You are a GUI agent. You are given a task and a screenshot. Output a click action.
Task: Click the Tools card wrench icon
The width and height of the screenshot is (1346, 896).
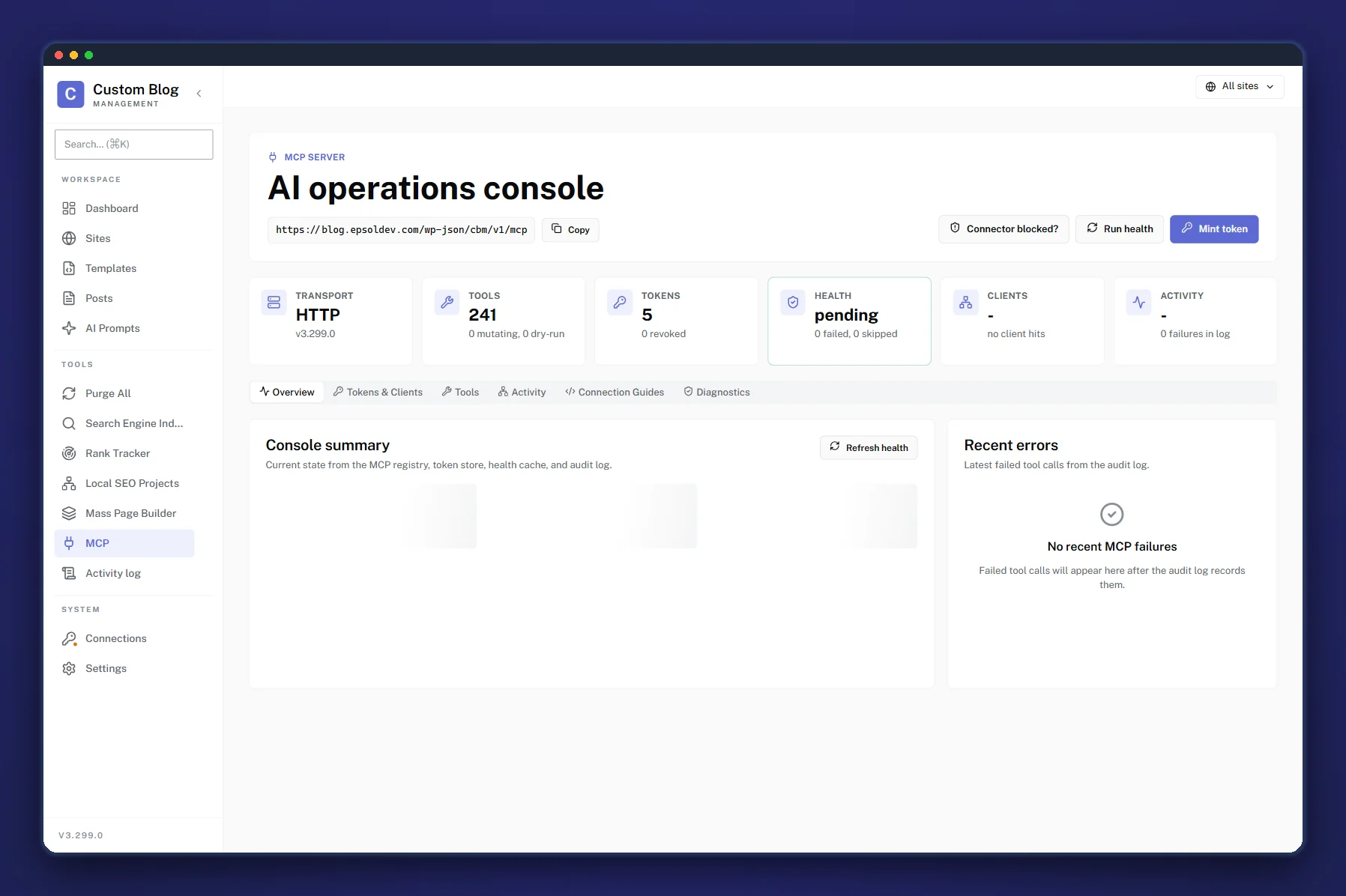coord(447,303)
